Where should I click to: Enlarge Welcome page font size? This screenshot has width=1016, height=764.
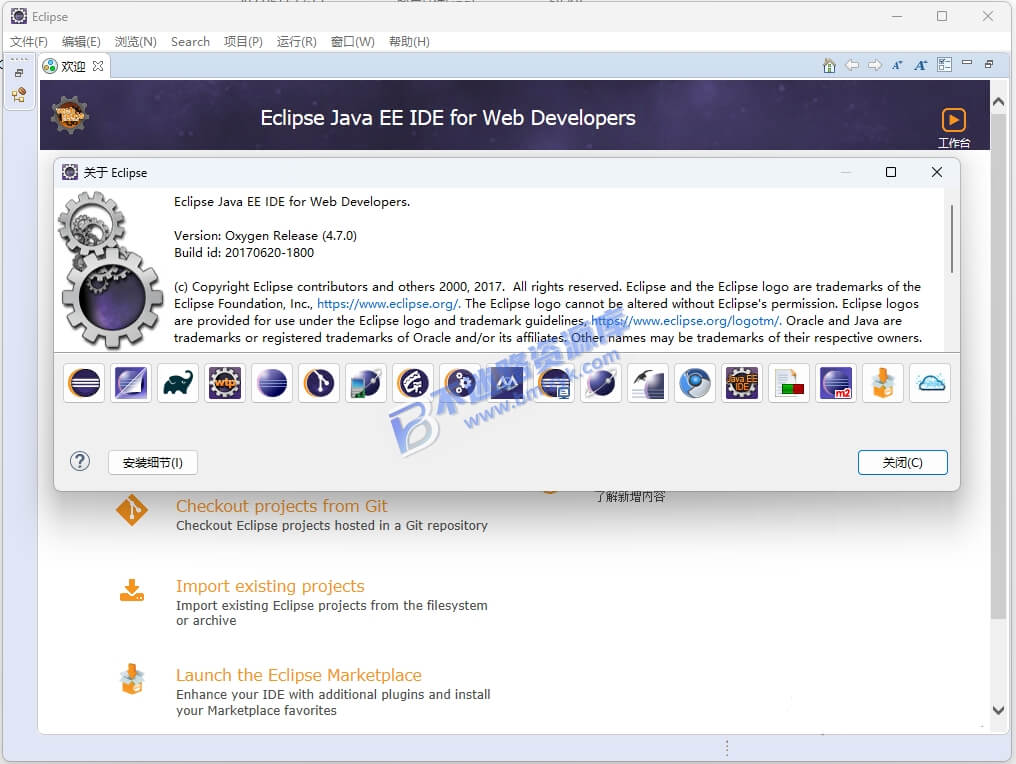tap(921, 65)
